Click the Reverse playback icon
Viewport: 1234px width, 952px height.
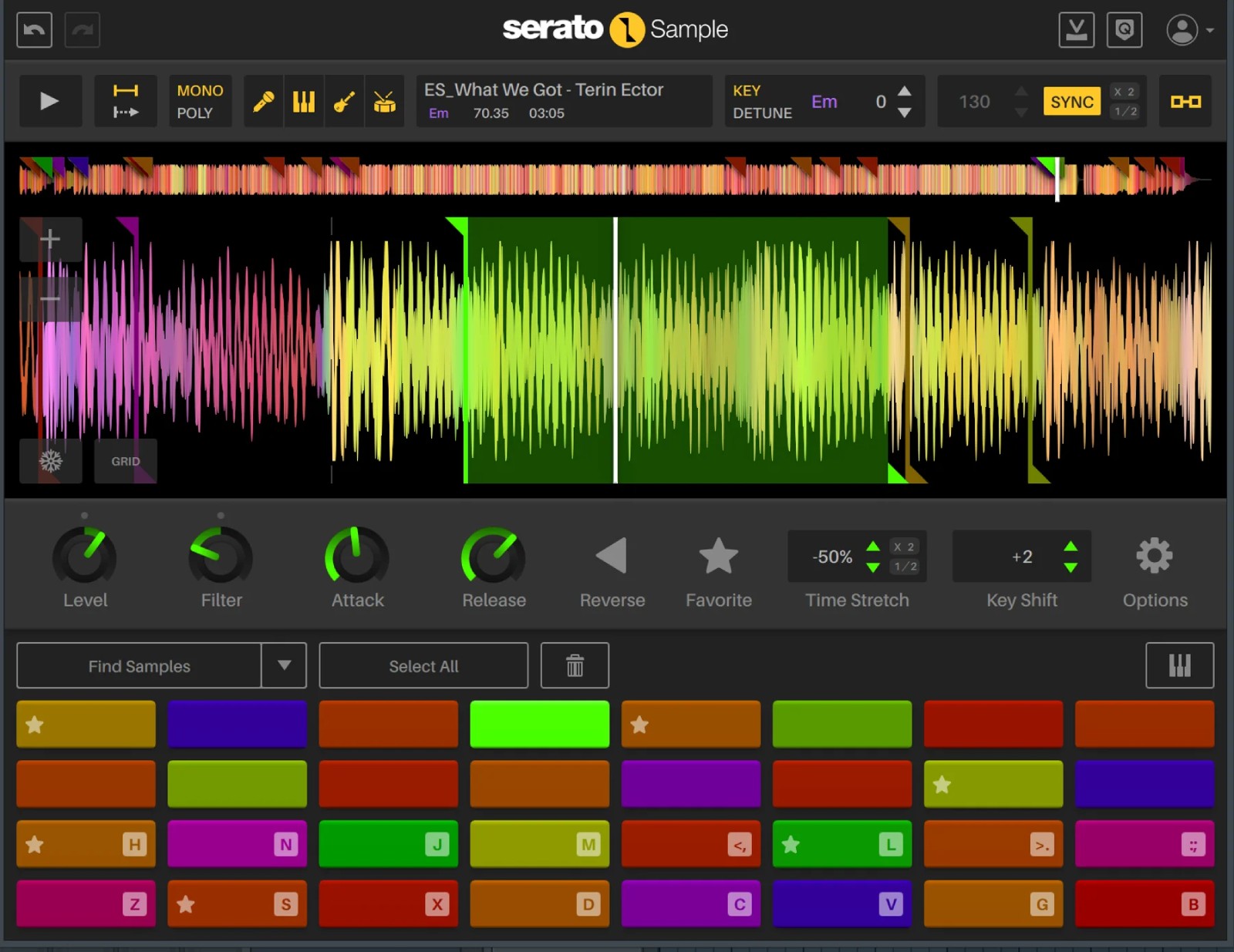tap(612, 557)
